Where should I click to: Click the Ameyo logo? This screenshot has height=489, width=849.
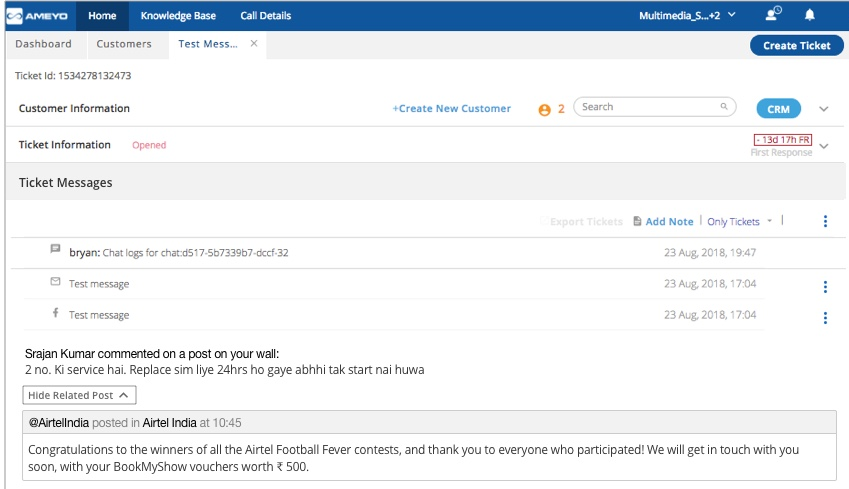pyautogui.click(x=37, y=16)
